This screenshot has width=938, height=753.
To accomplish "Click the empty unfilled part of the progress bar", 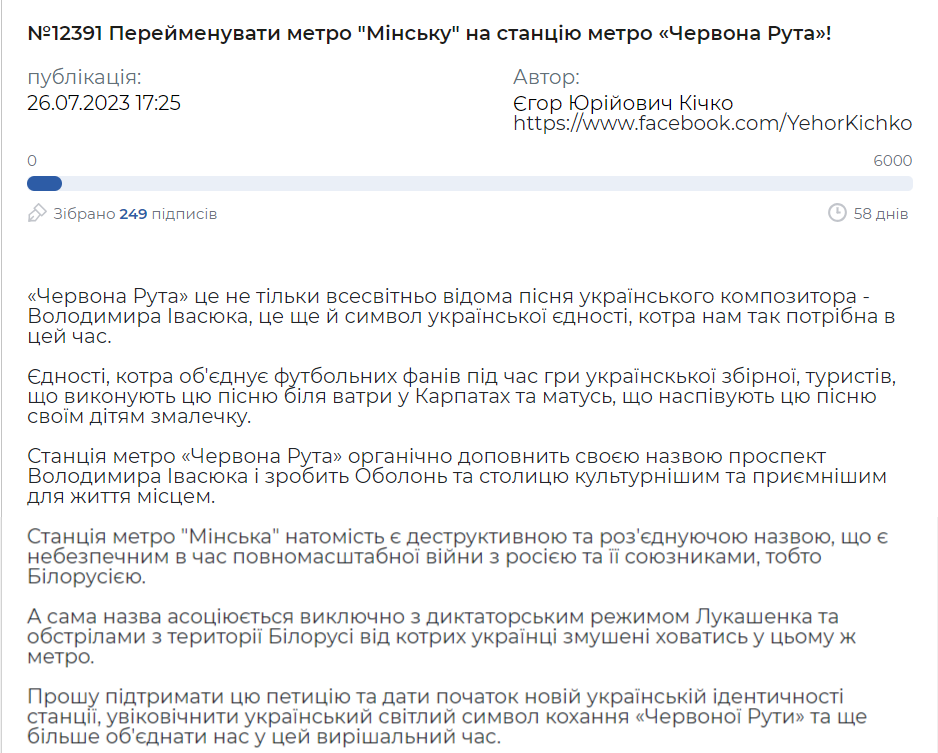I will click(480, 184).
